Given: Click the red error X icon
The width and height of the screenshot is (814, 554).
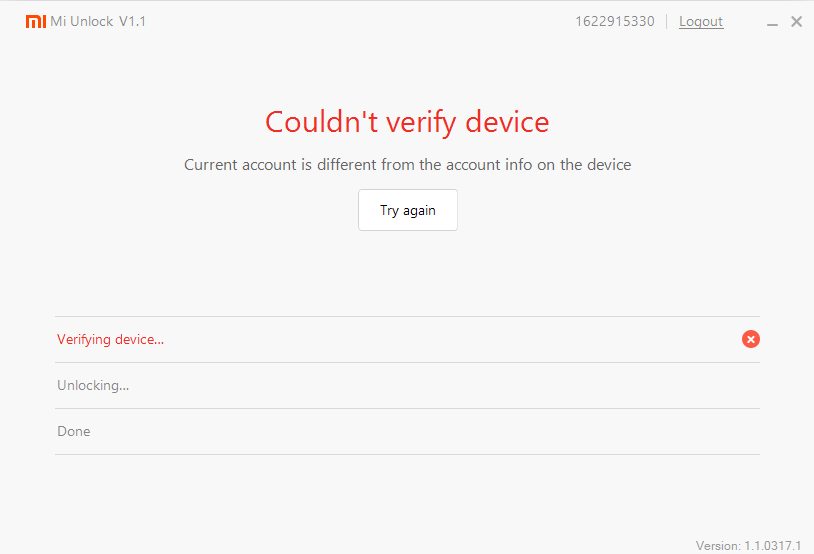Looking at the screenshot, I should click(x=751, y=339).
